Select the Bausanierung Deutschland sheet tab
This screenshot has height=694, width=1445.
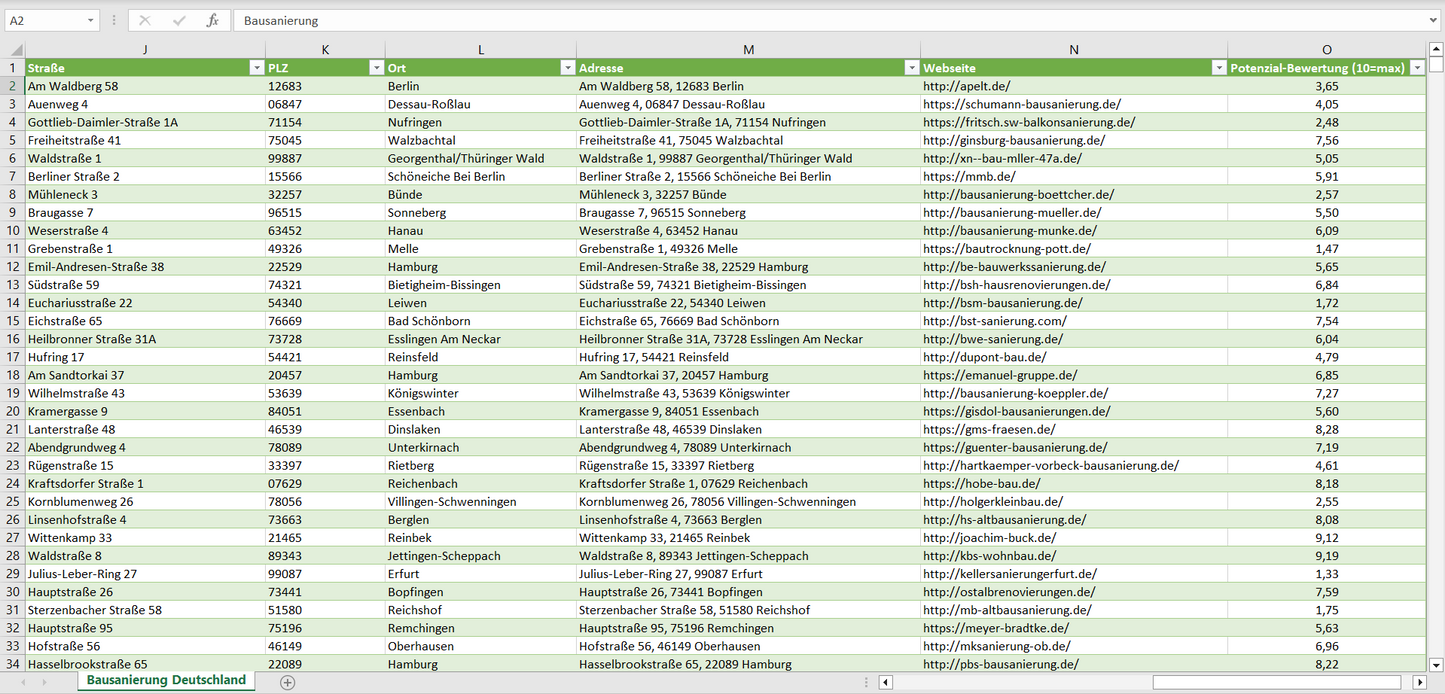(x=166, y=680)
